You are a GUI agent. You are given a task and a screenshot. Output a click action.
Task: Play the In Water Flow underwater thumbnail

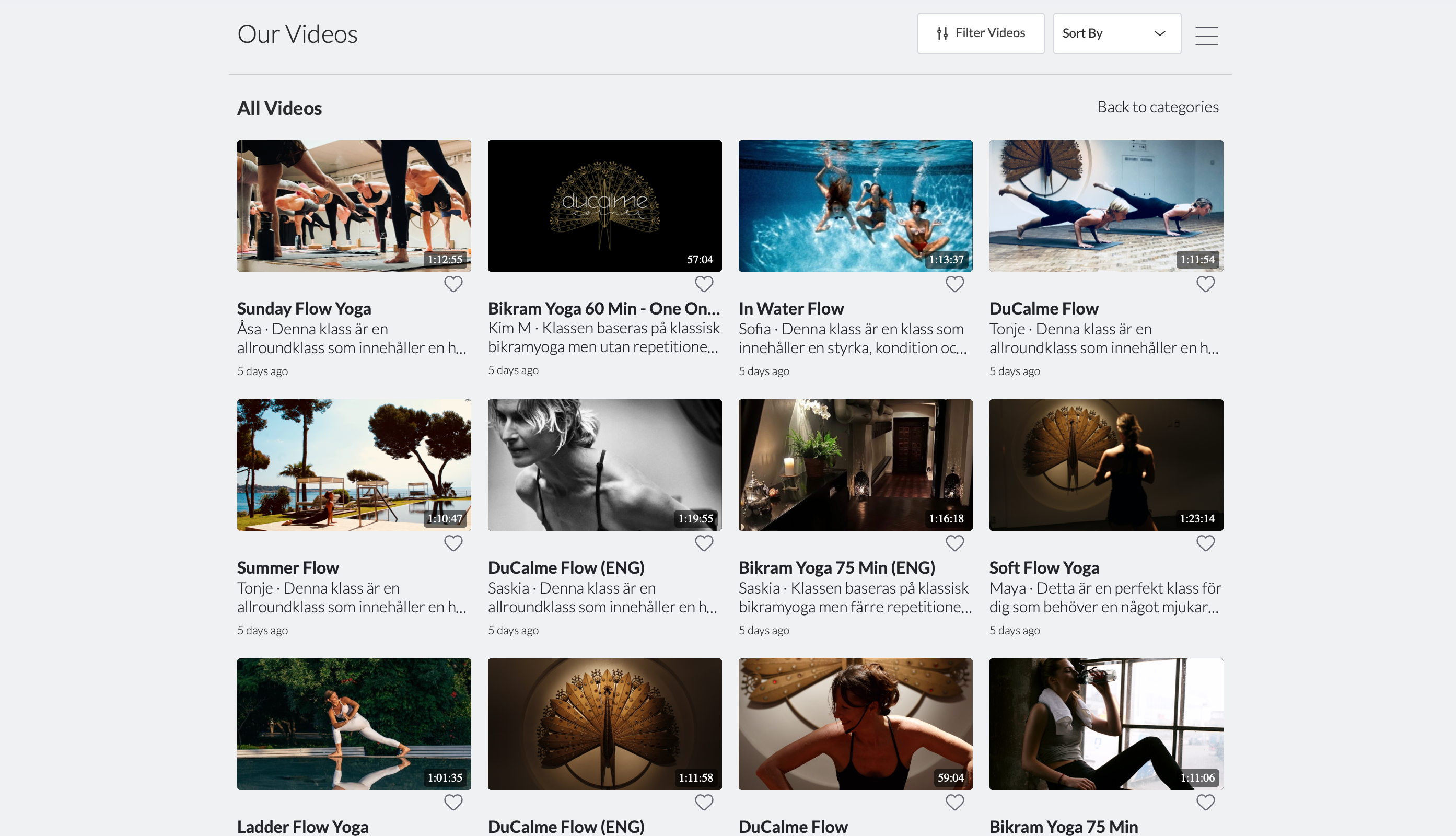855,205
